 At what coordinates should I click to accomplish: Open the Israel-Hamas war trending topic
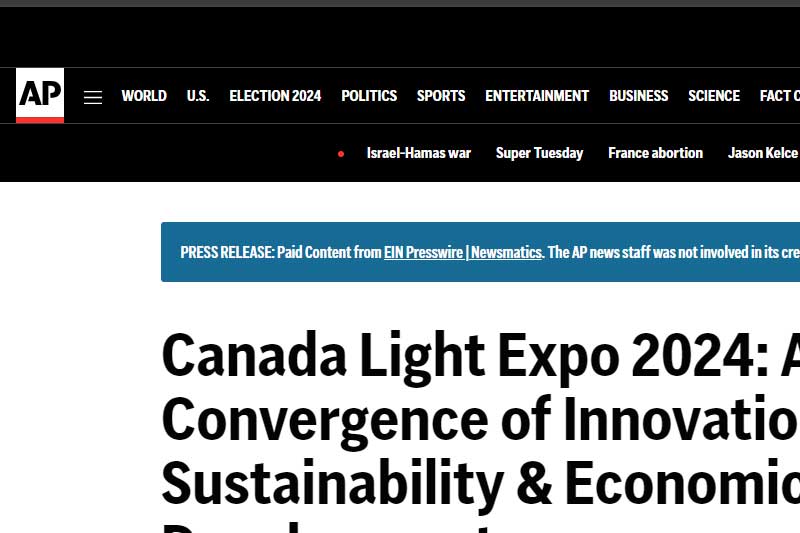(419, 153)
